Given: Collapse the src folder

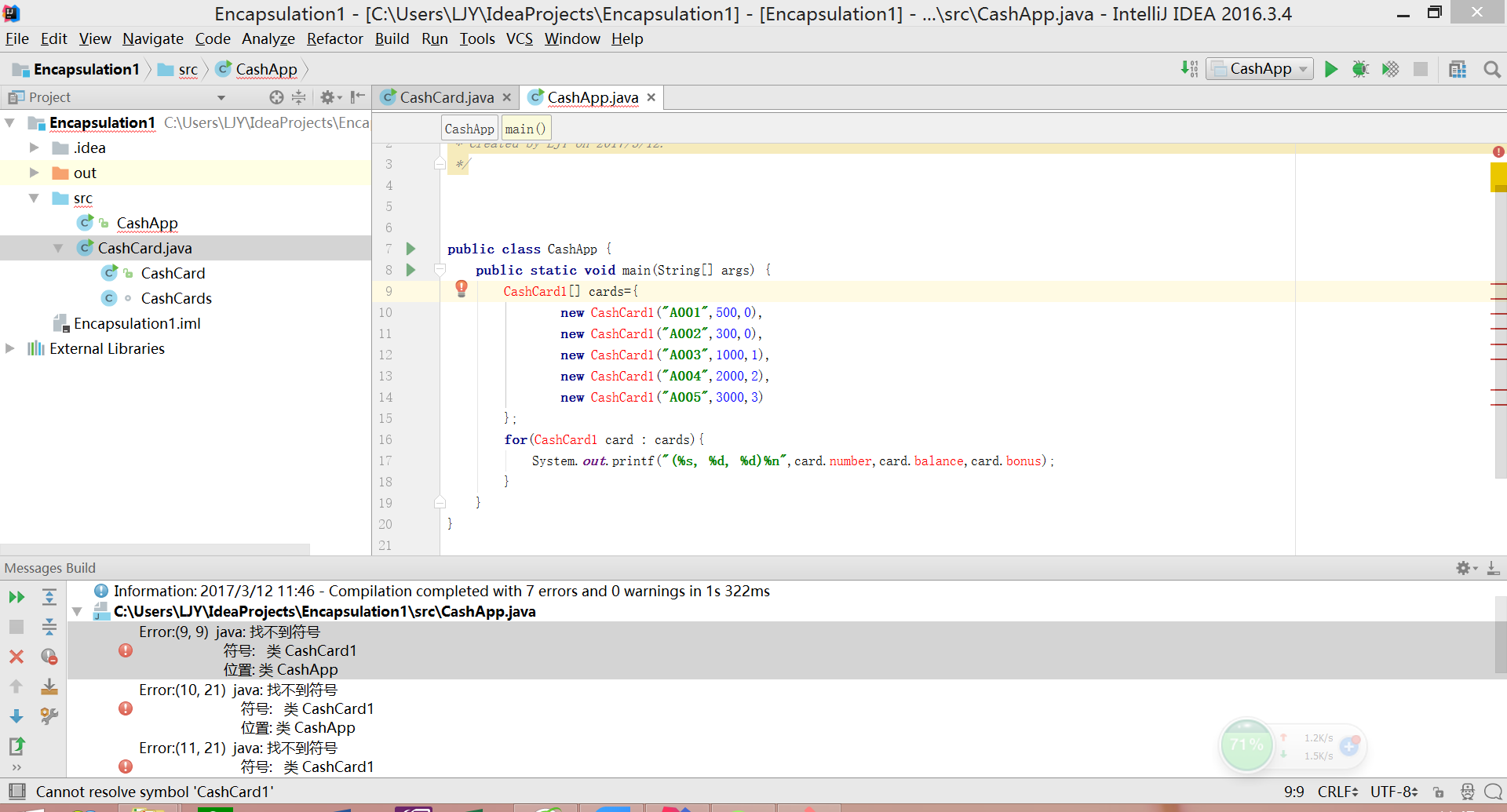Looking at the screenshot, I should click(34, 198).
